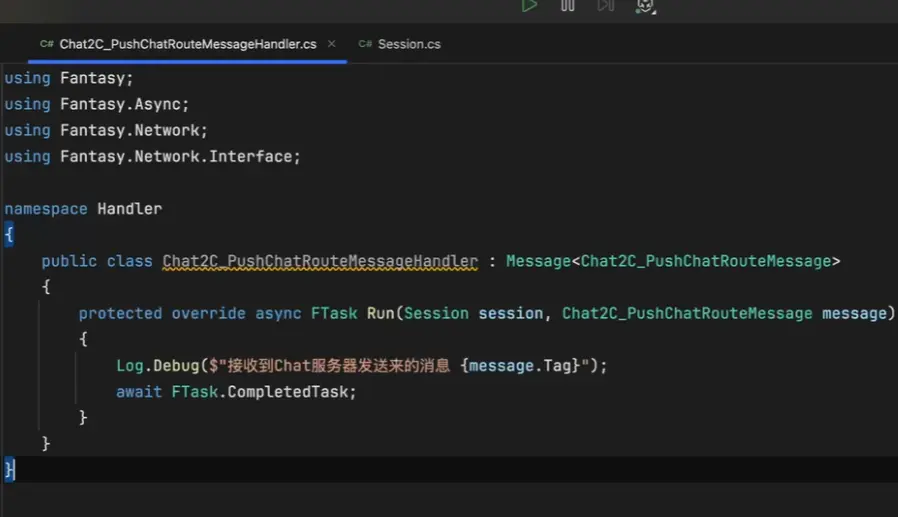Click the 'namespace' keyword
This screenshot has width=898, height=517.
[46, 209]
